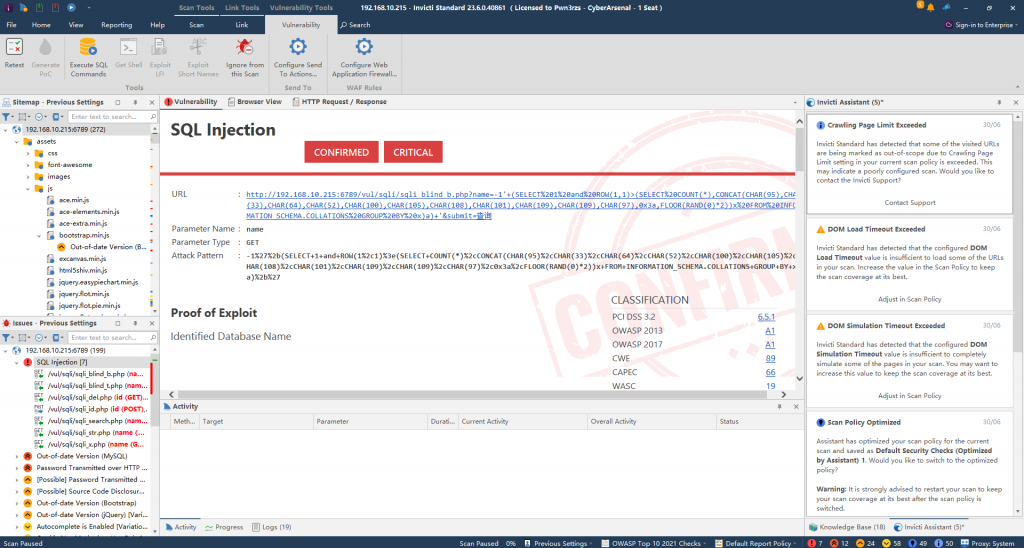
Task: Click the megaphone announcements icon in title bar
Action: coord(946,7)
